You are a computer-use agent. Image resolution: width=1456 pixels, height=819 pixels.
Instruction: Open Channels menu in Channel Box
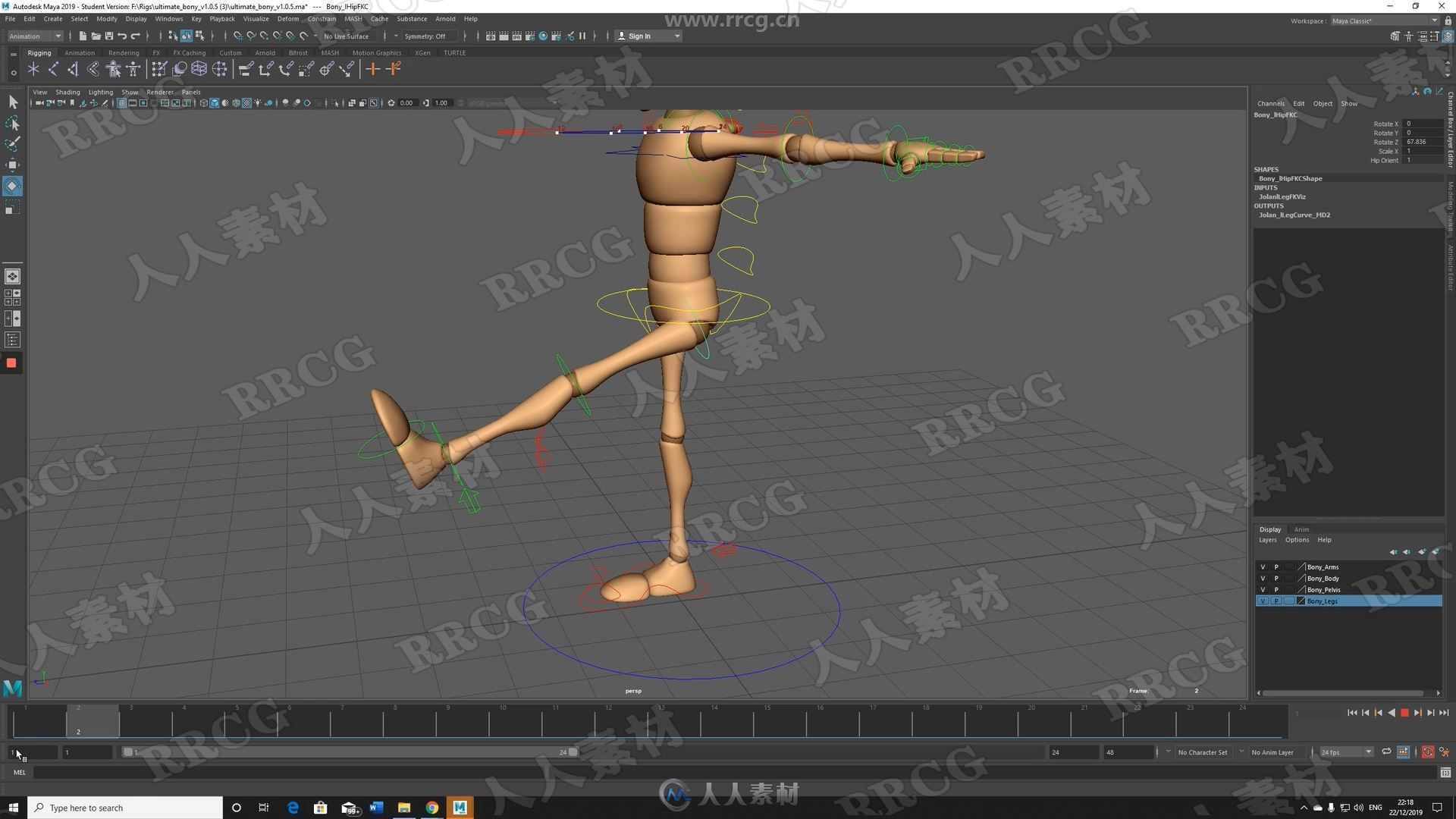(1271, 103)
